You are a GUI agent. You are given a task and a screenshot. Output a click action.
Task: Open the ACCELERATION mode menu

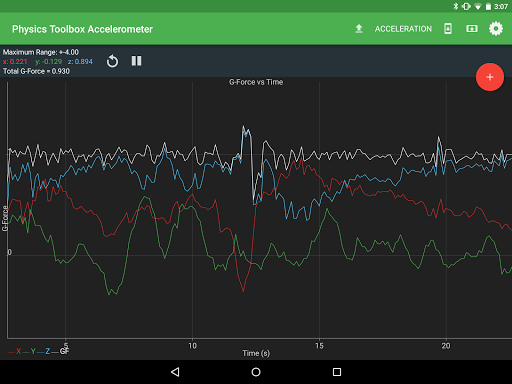pos(403,29)
